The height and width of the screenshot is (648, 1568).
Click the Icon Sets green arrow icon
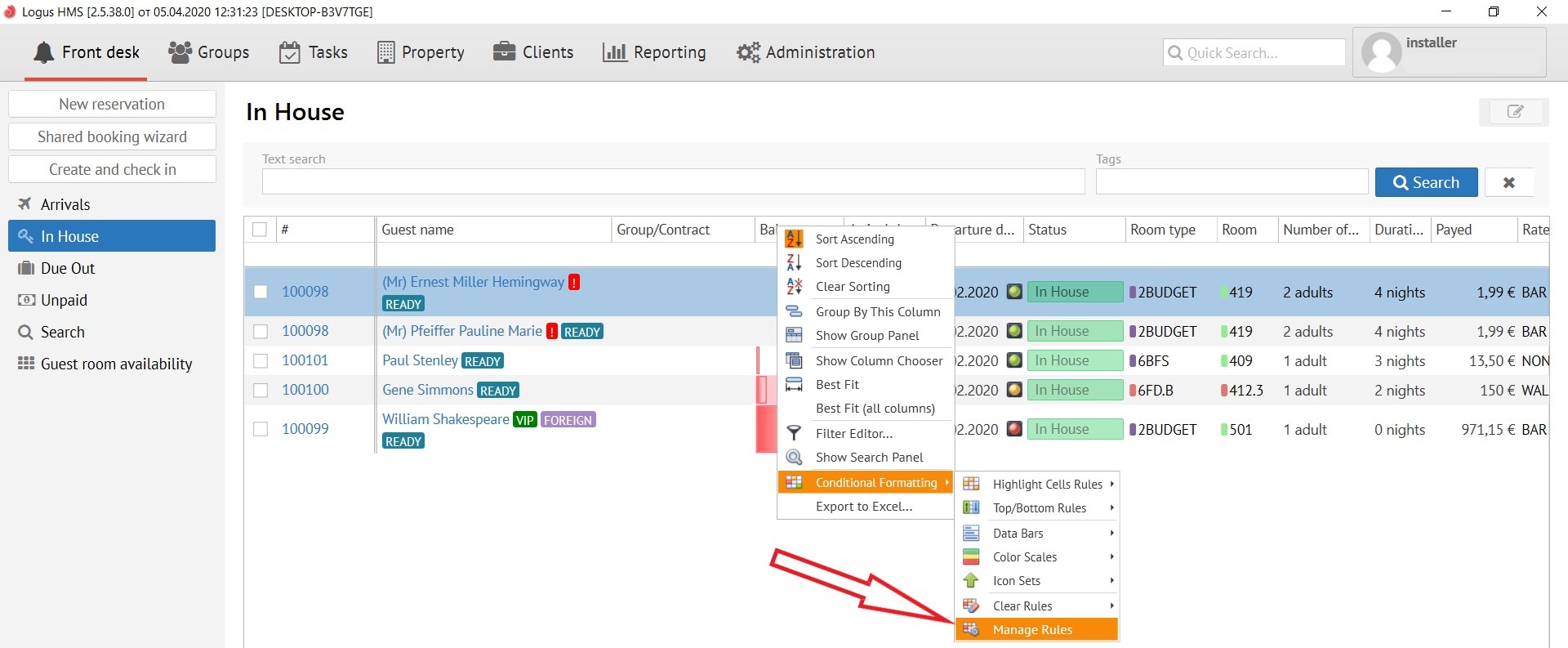tap(971, 580)
